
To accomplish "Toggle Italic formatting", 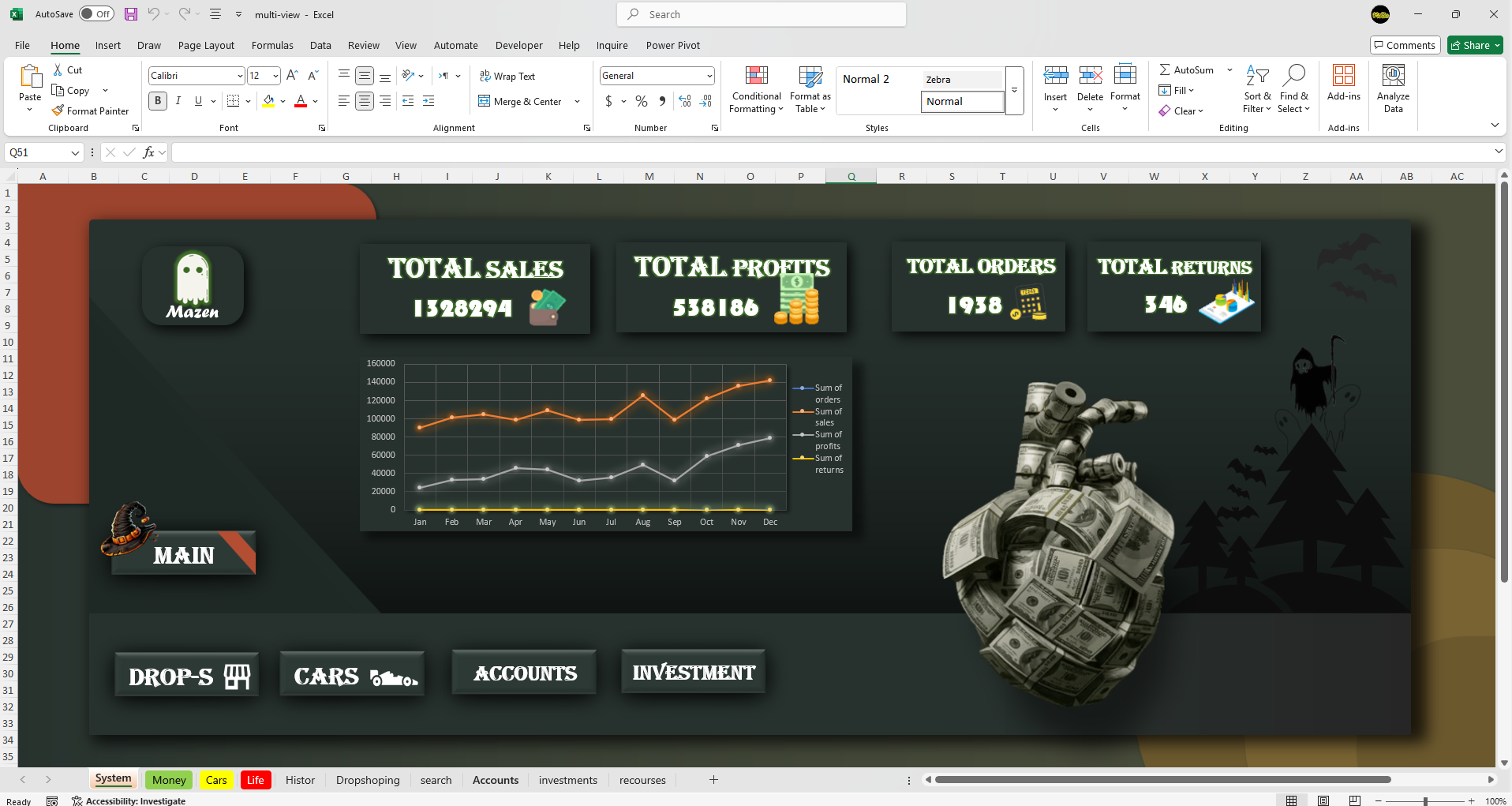I will pos(178,101).
